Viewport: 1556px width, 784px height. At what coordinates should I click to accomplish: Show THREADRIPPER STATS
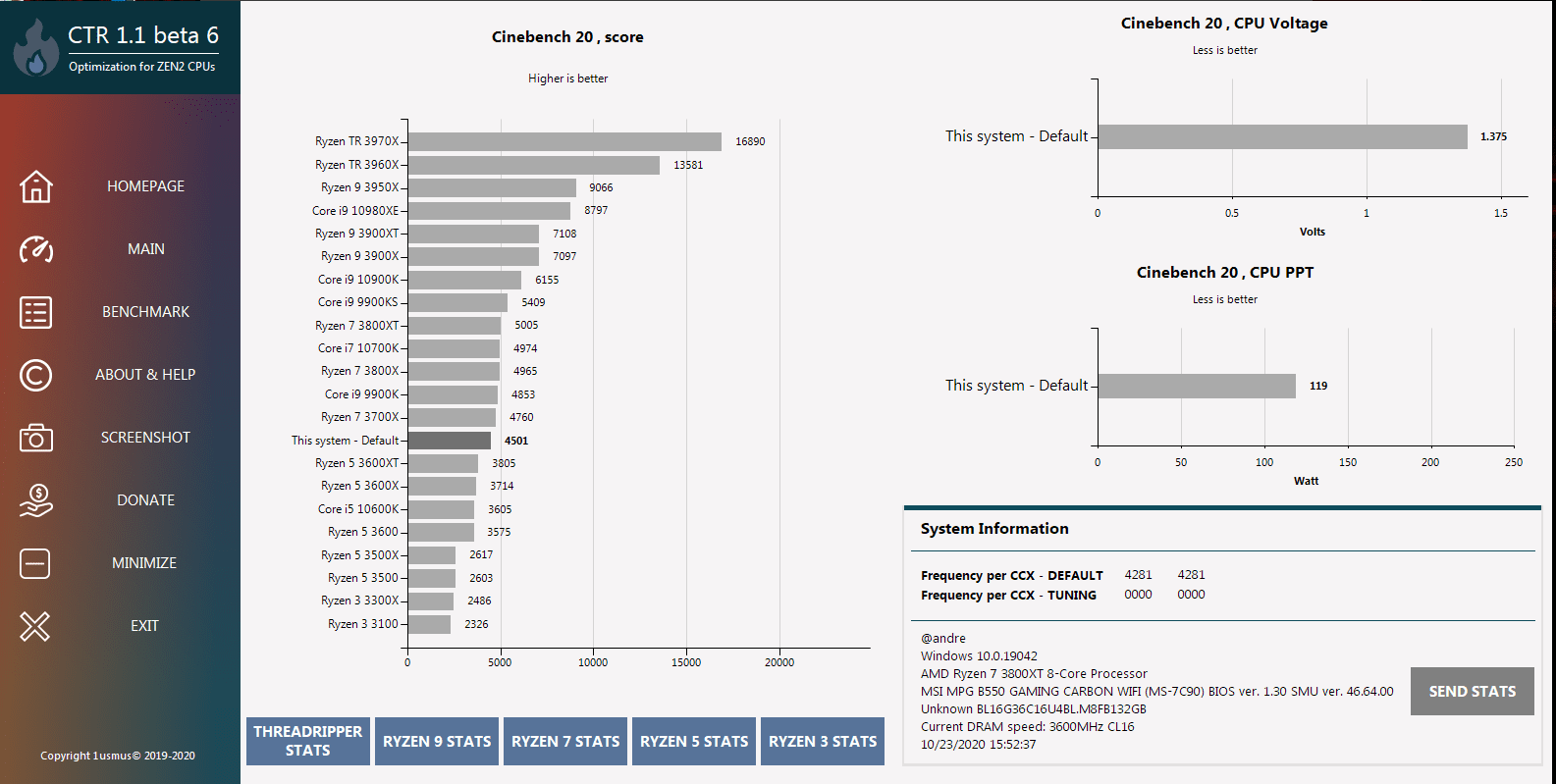coord(308,741)
